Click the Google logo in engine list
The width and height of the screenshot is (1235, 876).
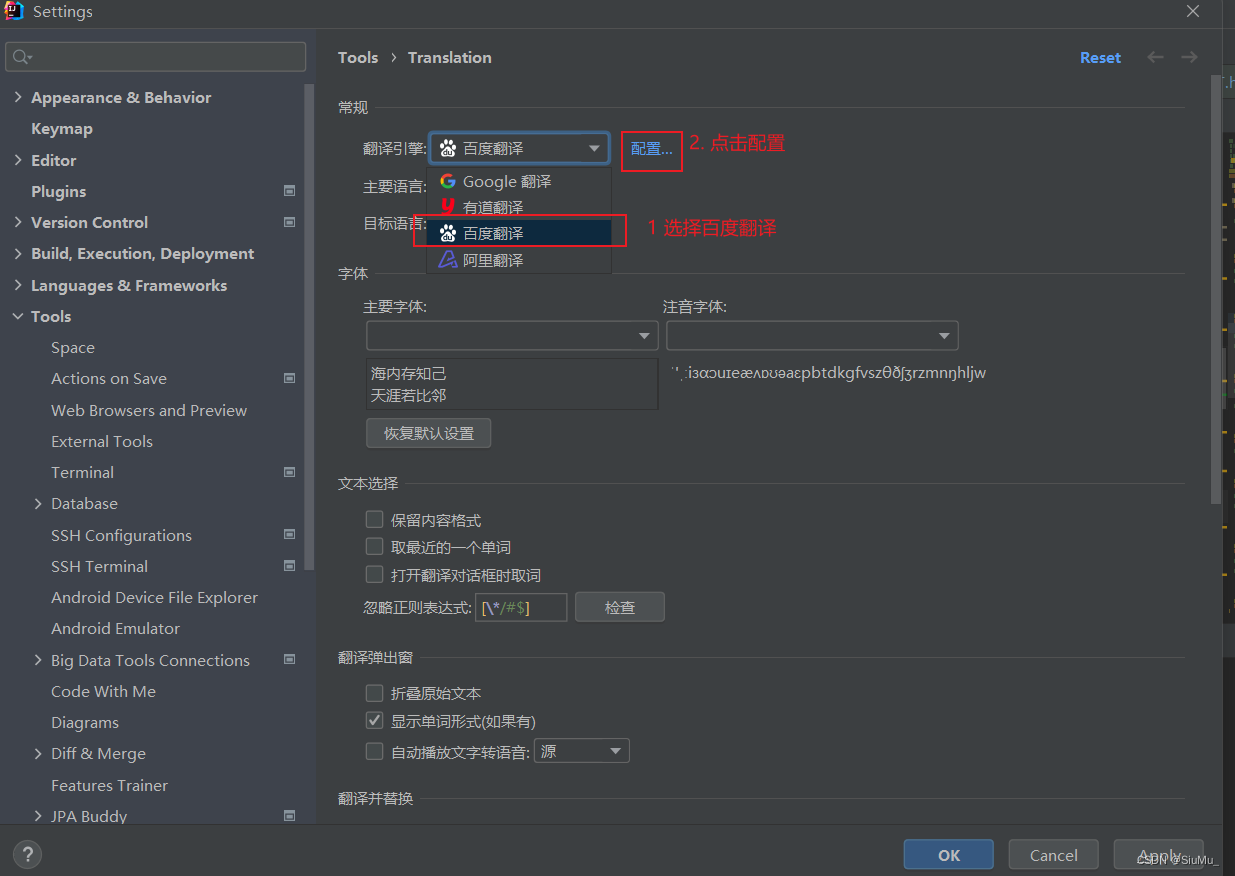point(448,181)
